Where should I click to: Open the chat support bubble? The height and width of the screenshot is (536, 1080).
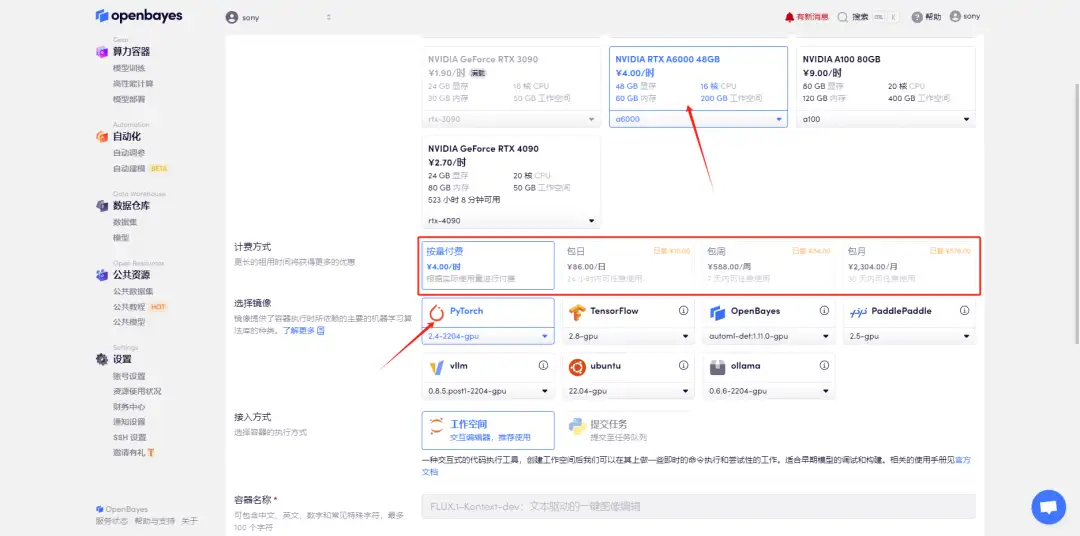(x=1048, y=507)
